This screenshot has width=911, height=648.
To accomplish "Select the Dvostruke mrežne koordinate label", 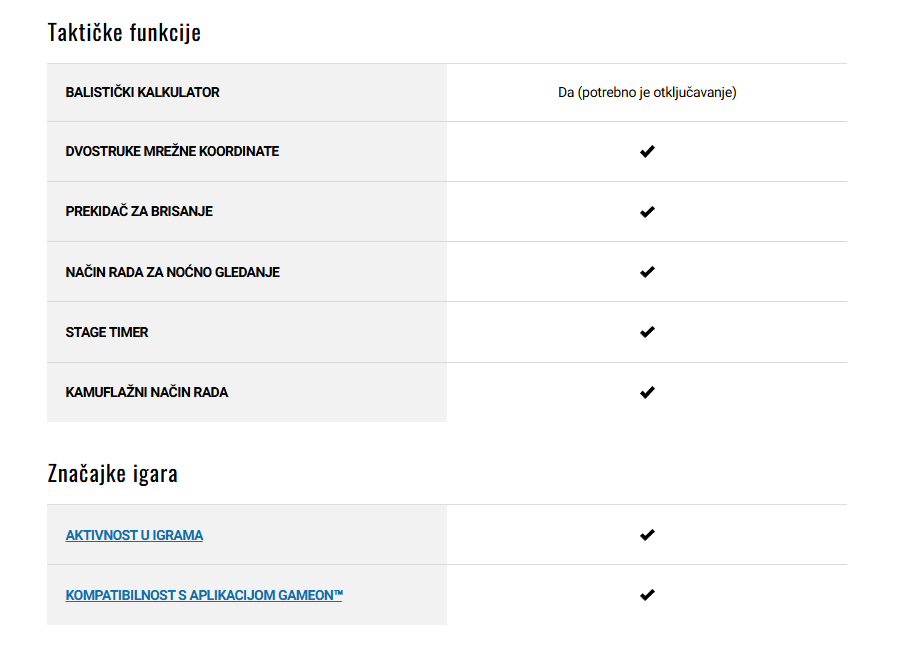I will pyautogui.click(x=172, y=151).
